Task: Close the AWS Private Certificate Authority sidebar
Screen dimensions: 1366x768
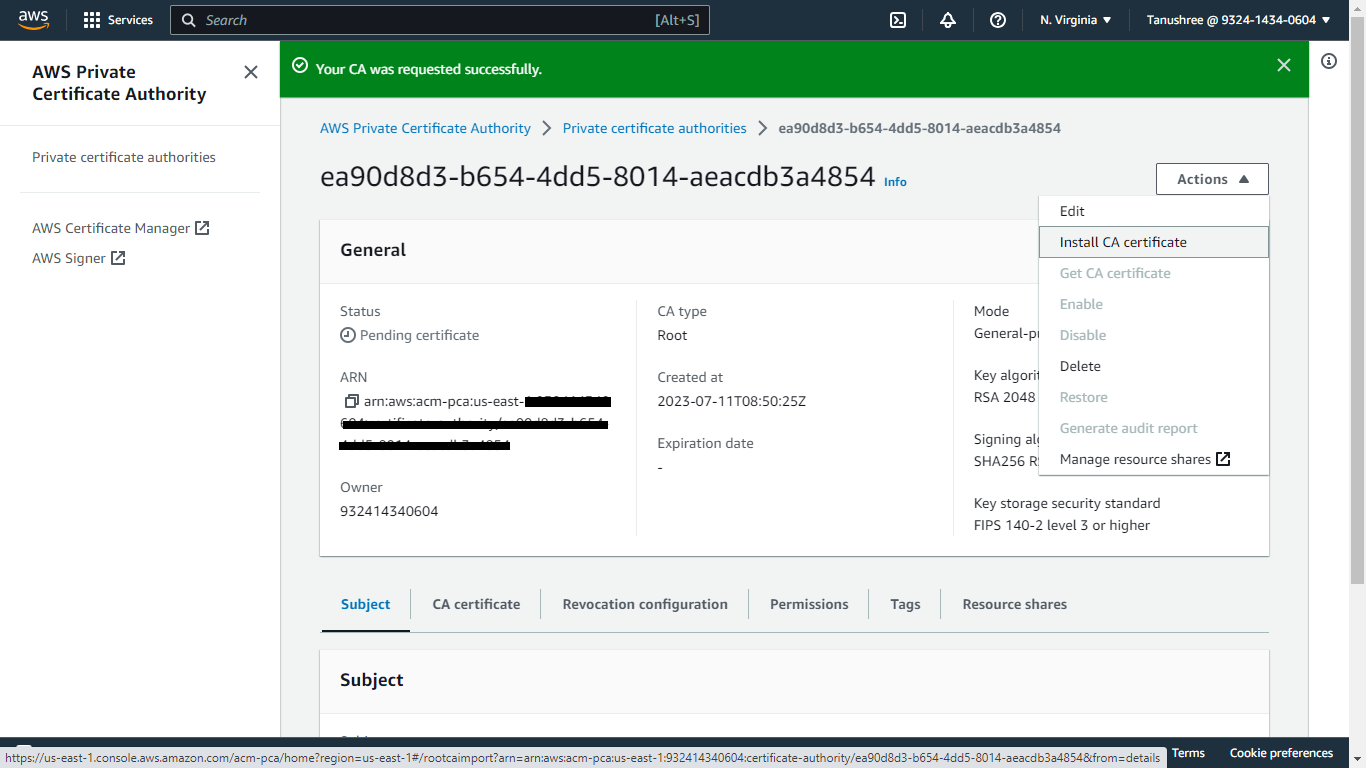Action: click(x=251, y=72)
